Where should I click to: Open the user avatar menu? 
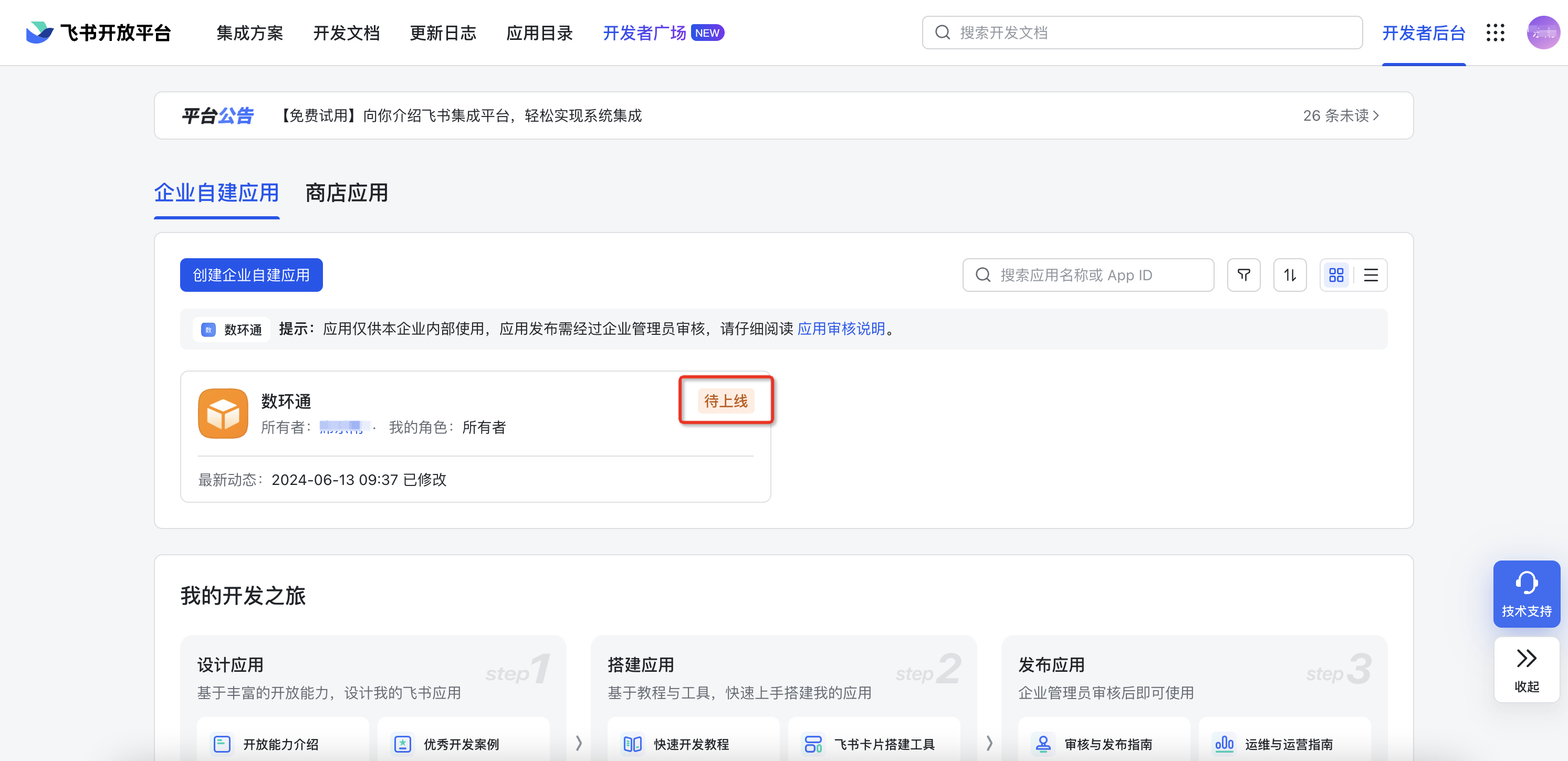1543,32
